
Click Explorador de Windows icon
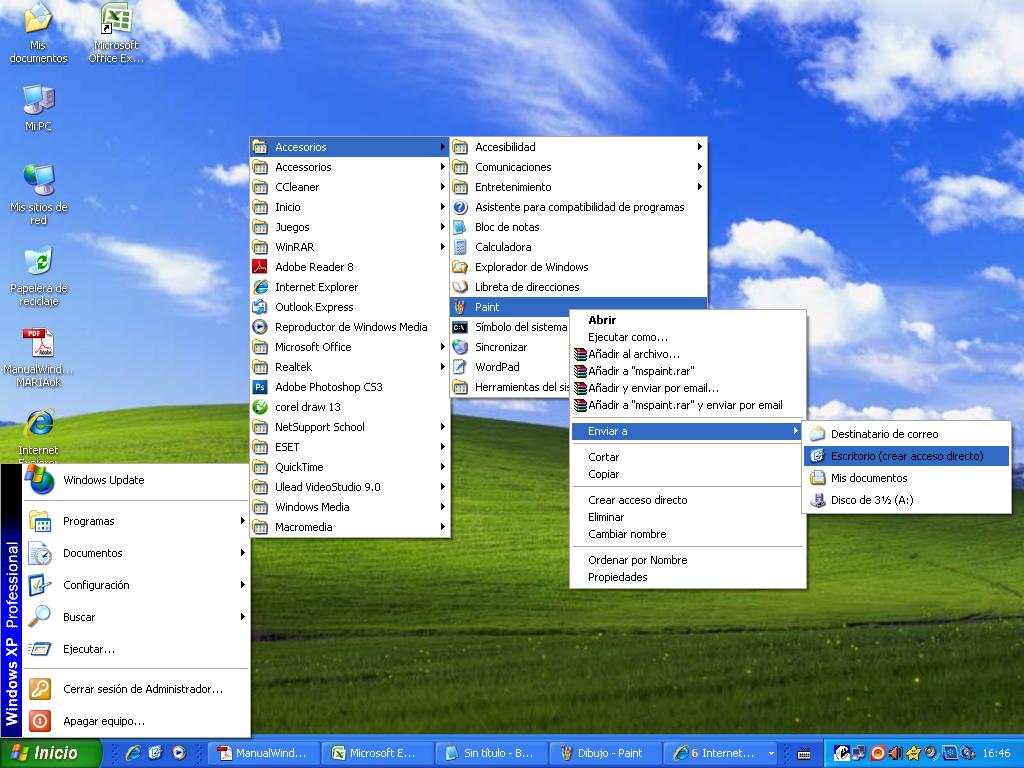(460, 267)
